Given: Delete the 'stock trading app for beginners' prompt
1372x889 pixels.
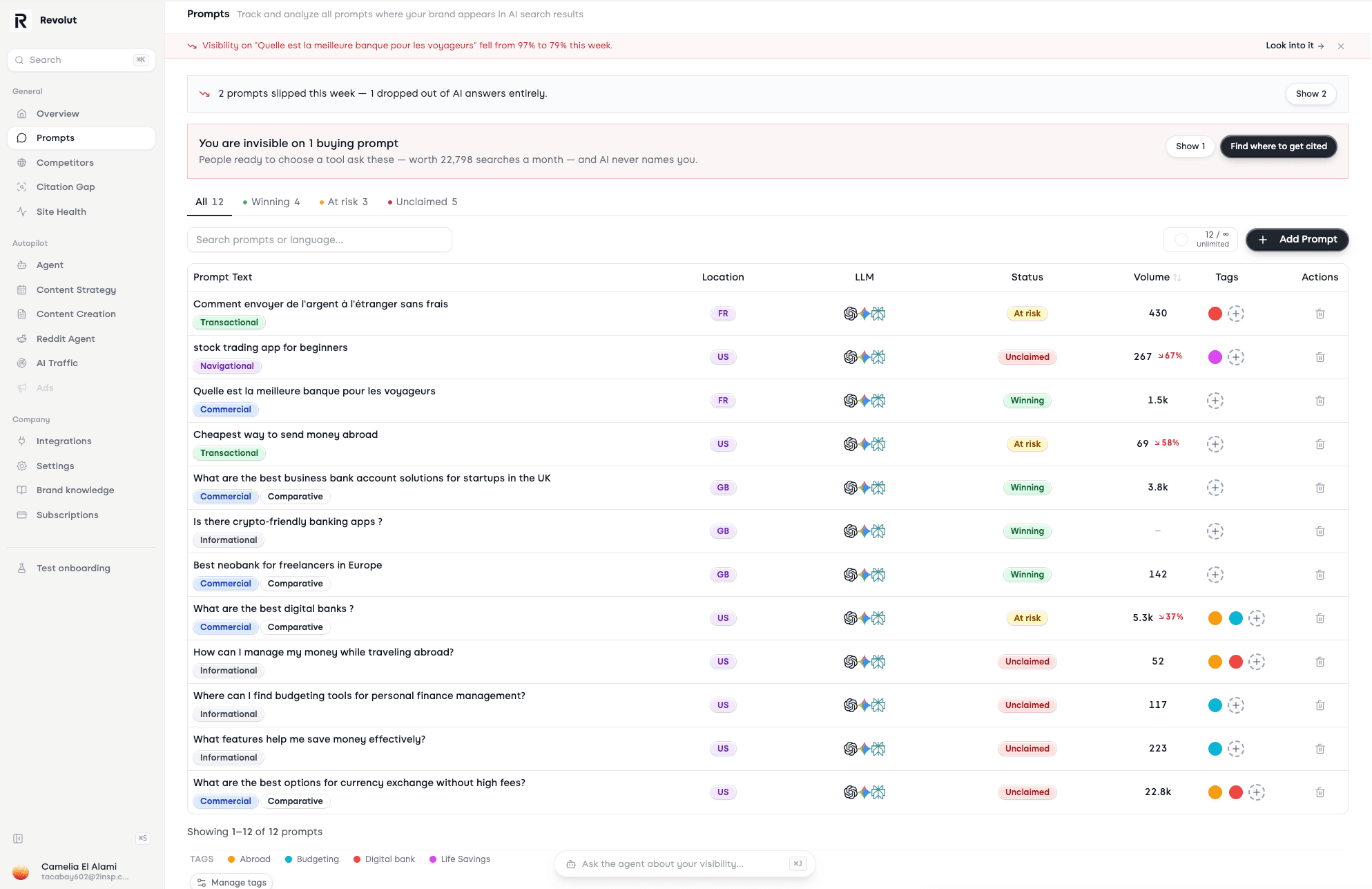Looking at the screenshot, I should [x=1320, y=357].
